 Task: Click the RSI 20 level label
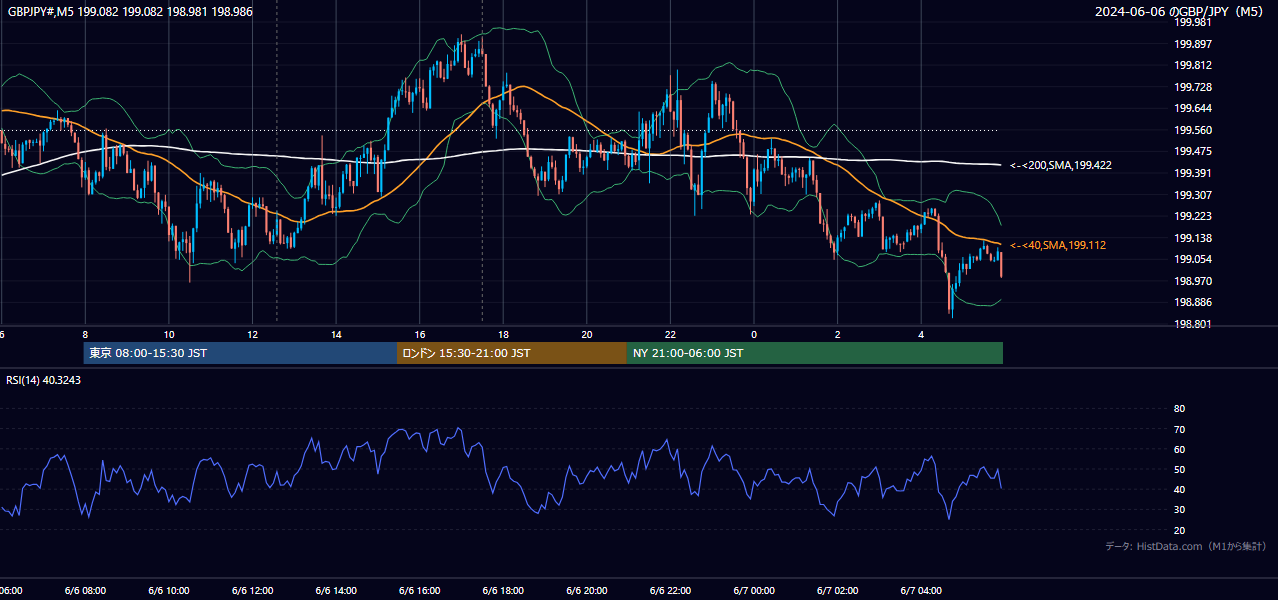click(1179, 530)
